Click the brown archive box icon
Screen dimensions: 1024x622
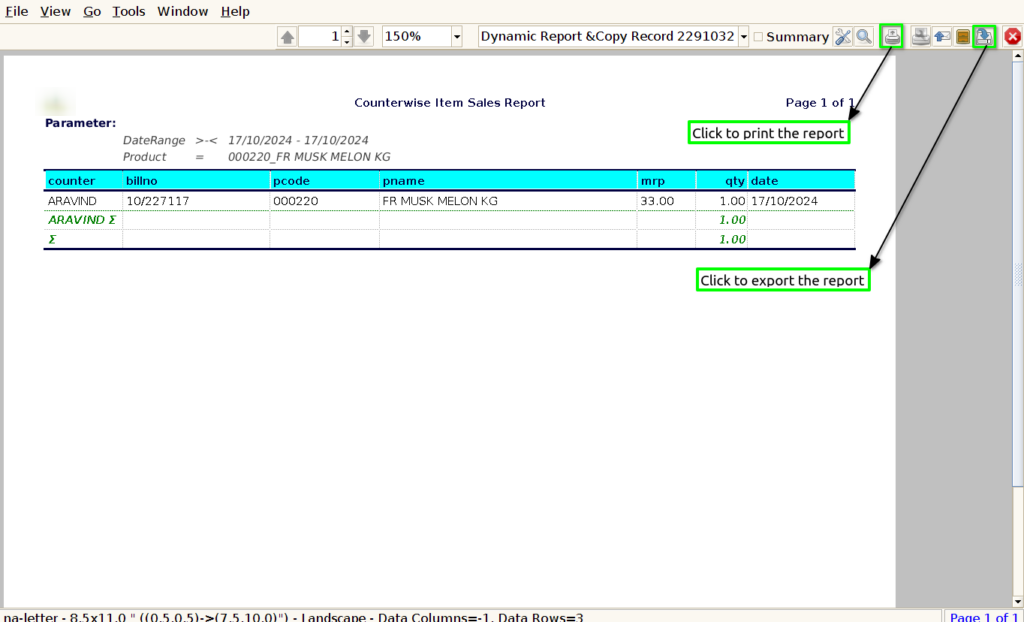[x=963, y=37]
